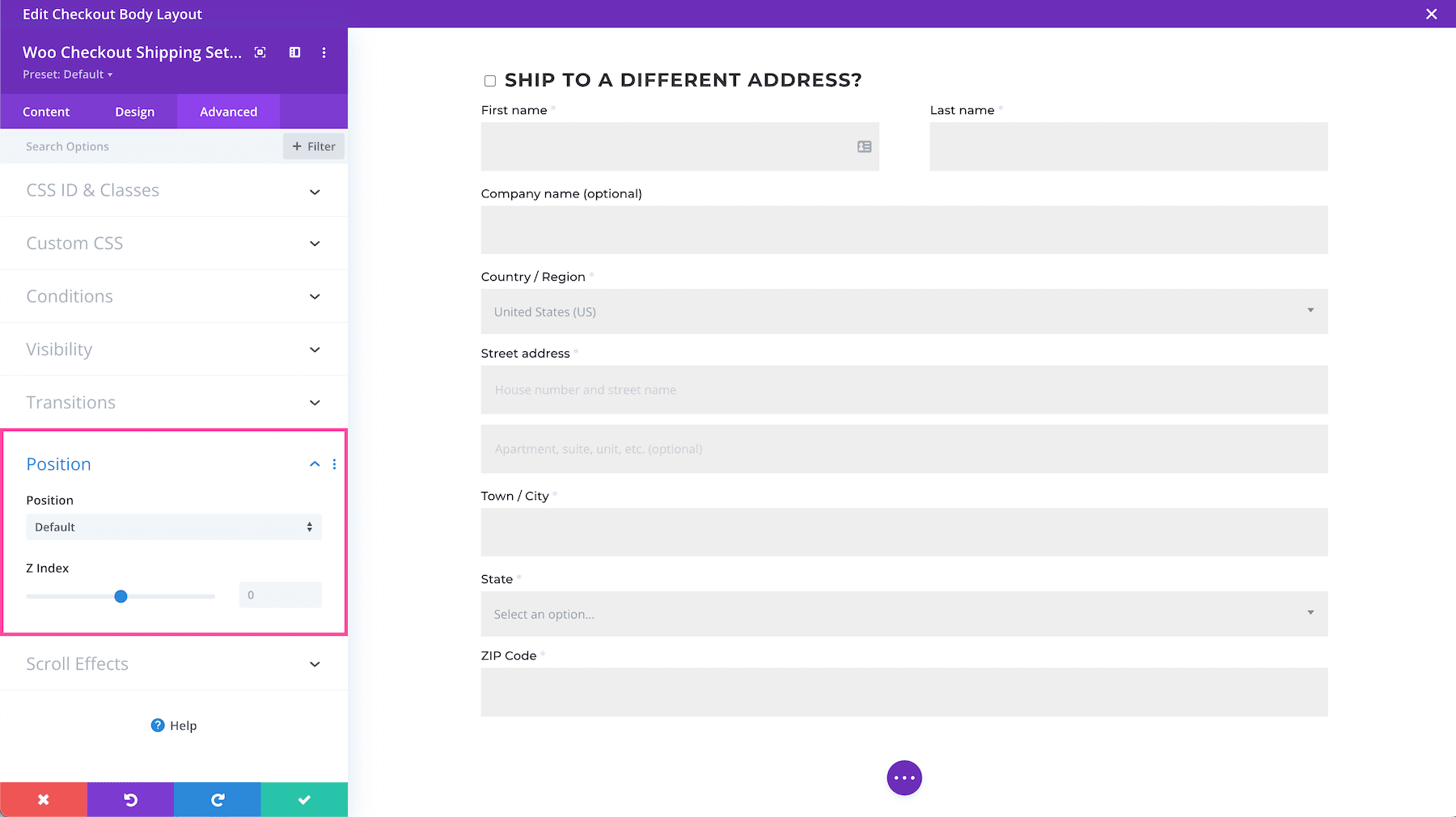Save changes with the green checkmark
This screenshot has height=817, width=1456.
pos(304,799)
